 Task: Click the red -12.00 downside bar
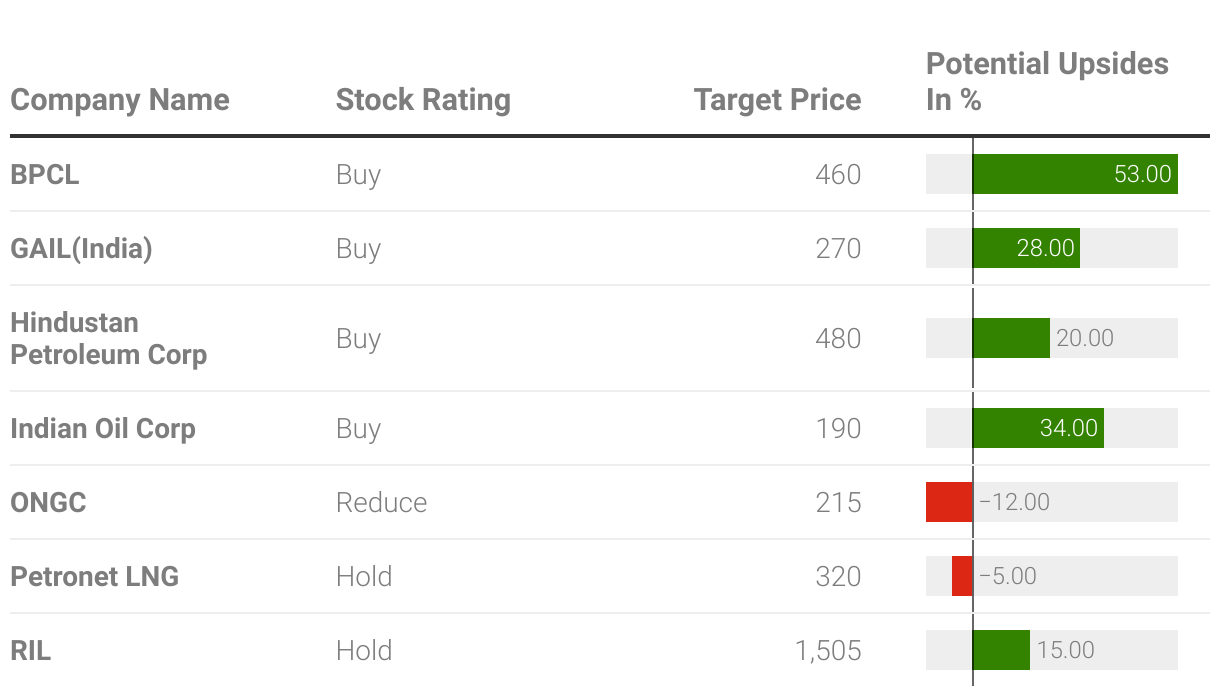(949, 502)
